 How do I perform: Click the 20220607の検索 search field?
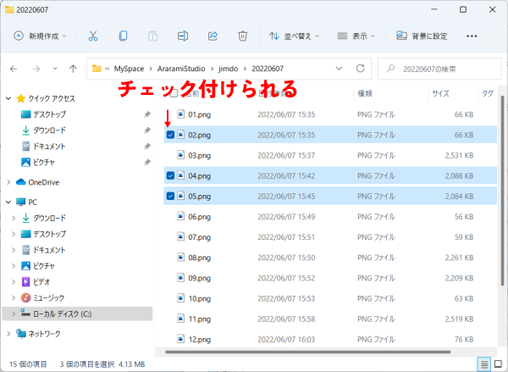click(x=440, y=69)
